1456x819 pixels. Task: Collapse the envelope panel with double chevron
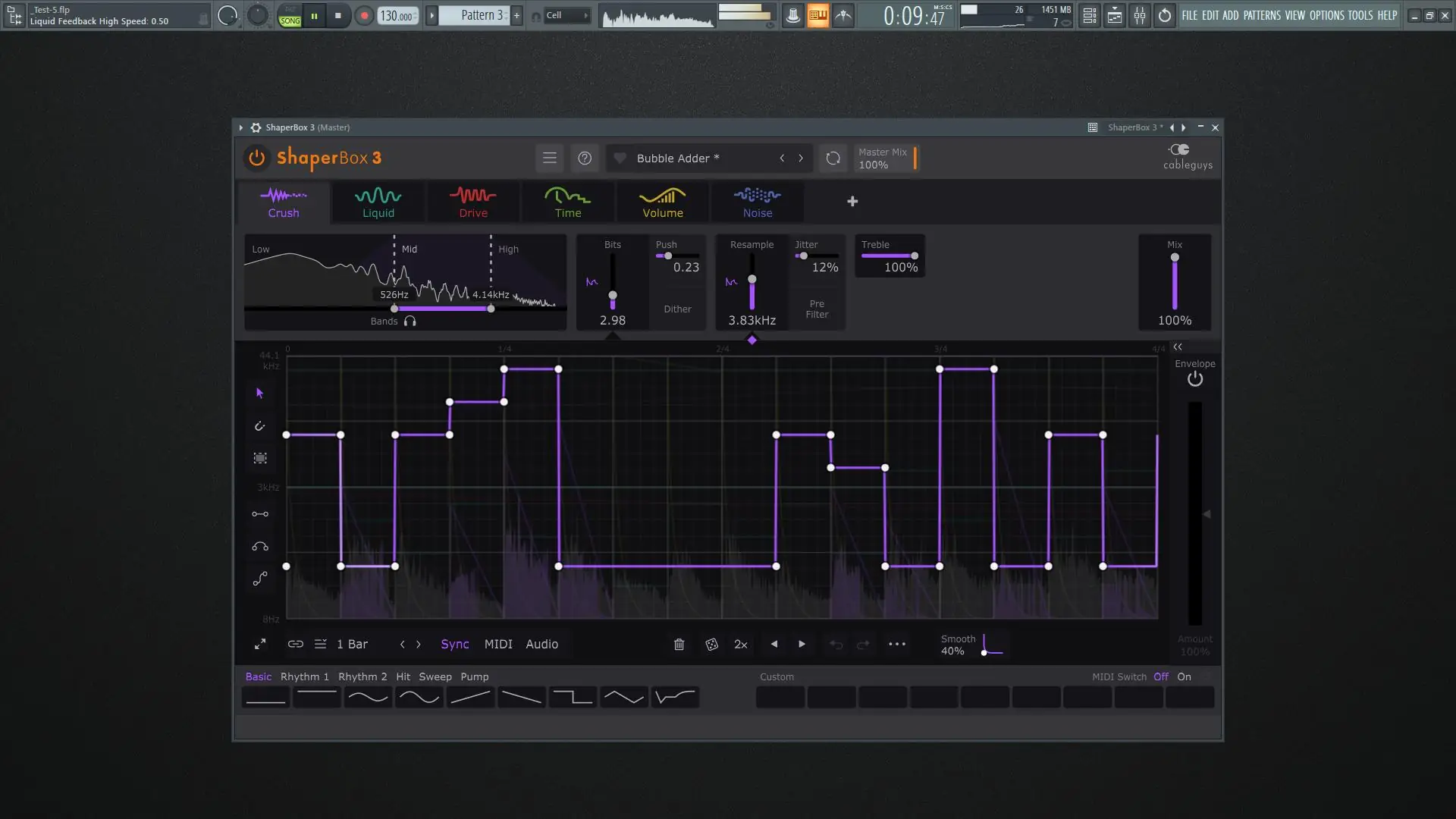[x=1178, y=347]
